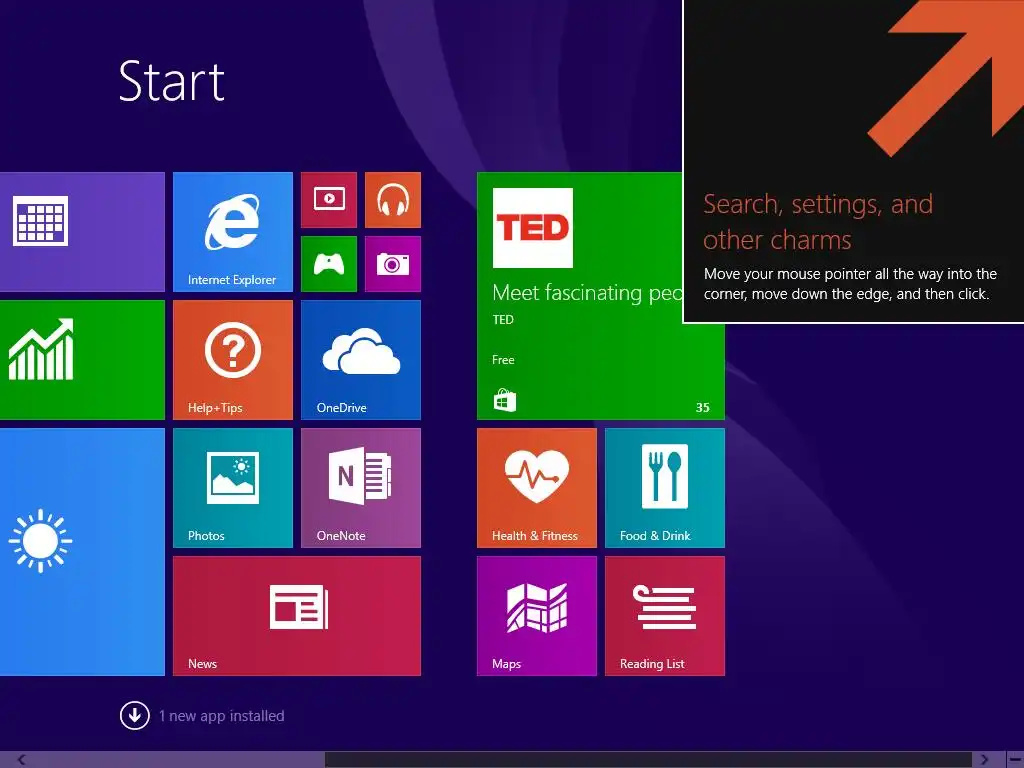This screenshot has width=1024, height=768.
Task: Launch Internet Explorer tile
Action: click(x=232, y=232)
